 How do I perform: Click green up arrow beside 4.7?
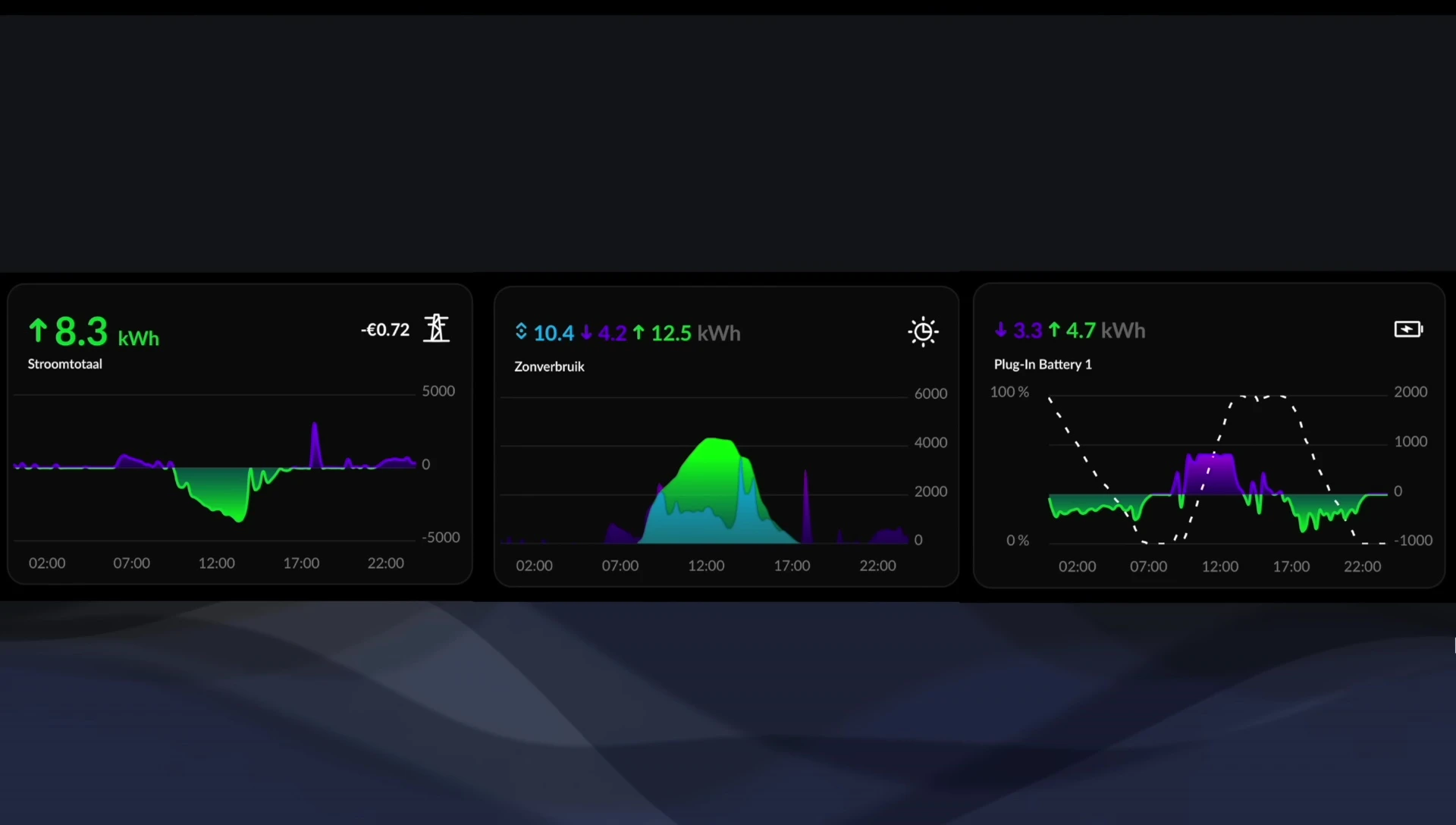[x=1054, y=330]
